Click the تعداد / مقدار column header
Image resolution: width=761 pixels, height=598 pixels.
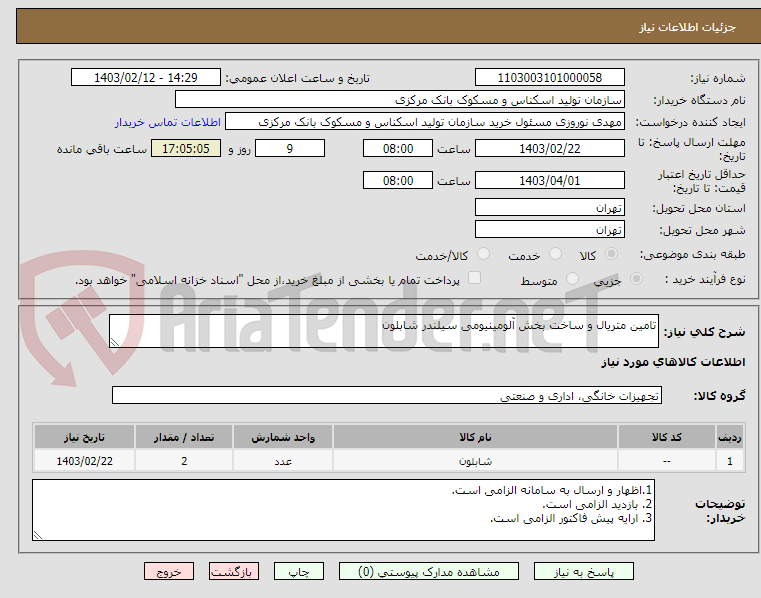[184, 437]
